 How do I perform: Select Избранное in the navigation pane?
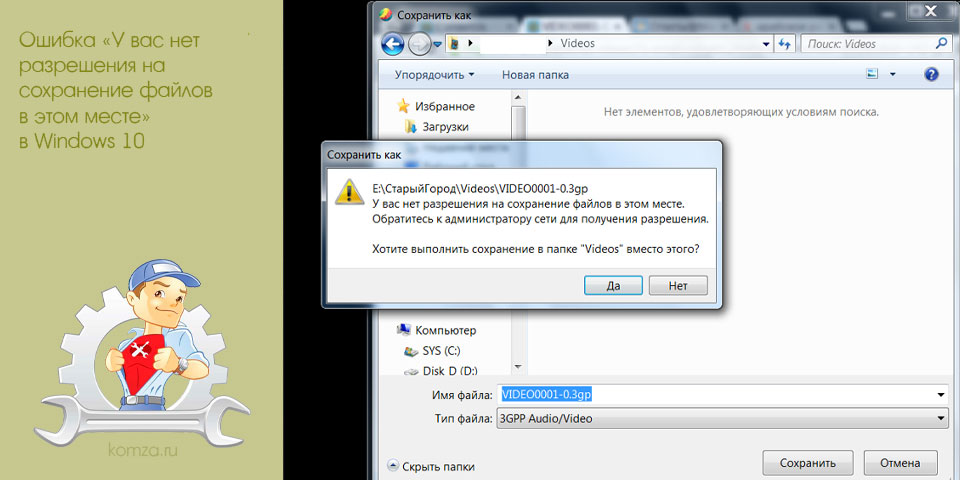pyautogui.click(x=444, y=107)
